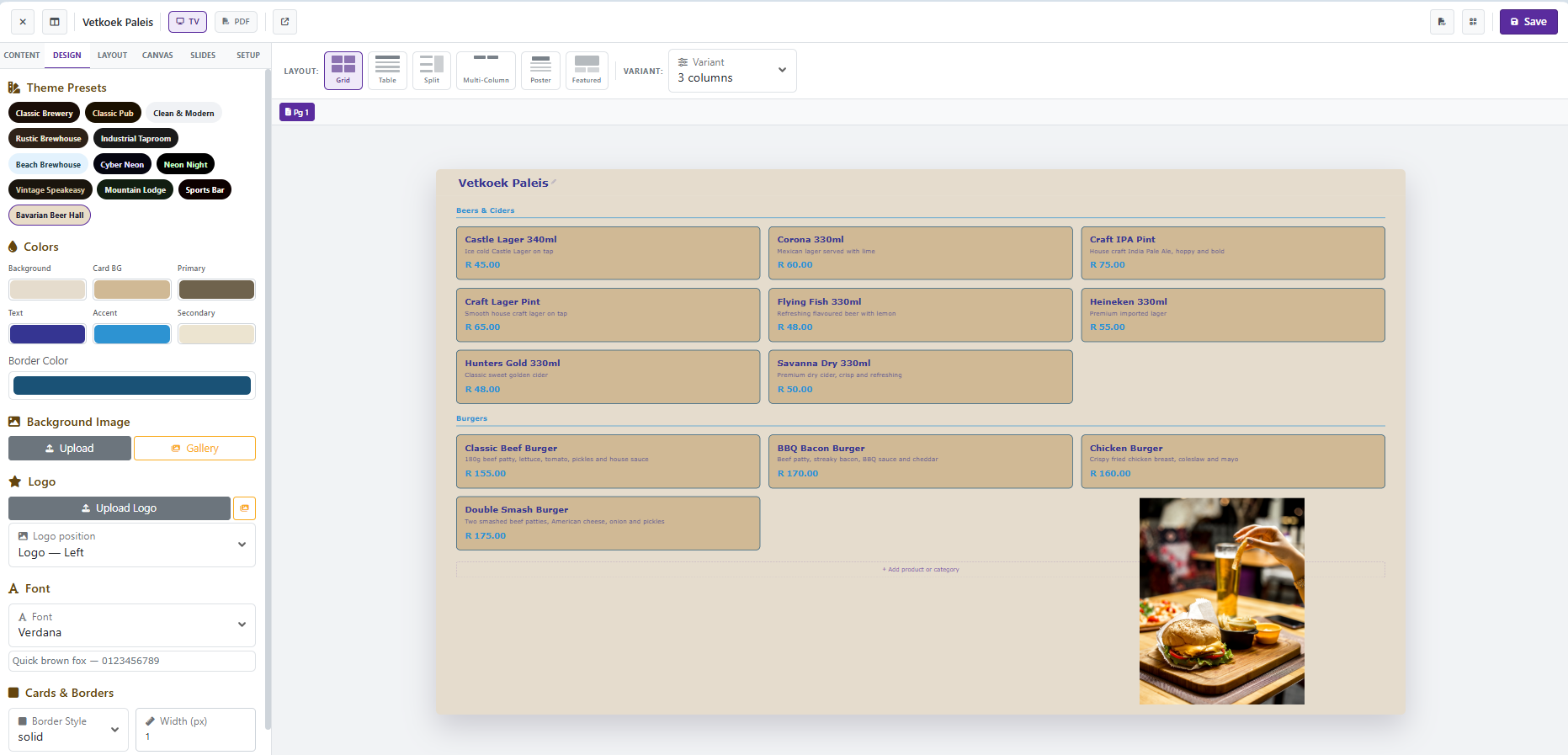Select the Chicken Burger card
The height and width of the screenshot is (755, 1568).
point(1233,461)
